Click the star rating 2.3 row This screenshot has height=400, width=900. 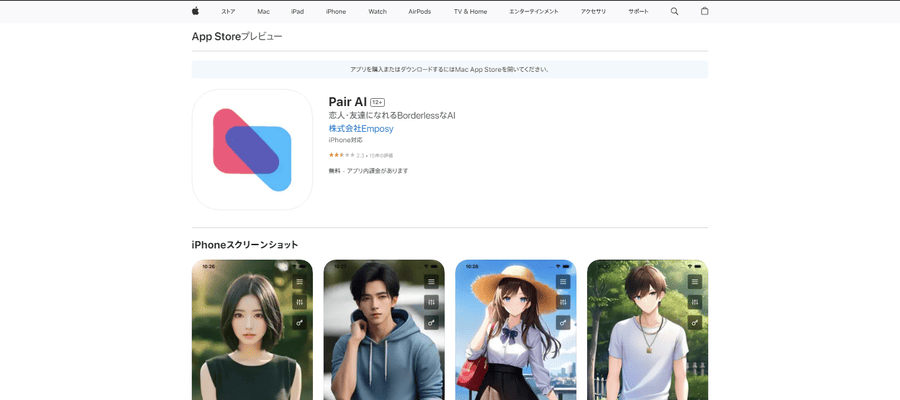pos(361,156)
